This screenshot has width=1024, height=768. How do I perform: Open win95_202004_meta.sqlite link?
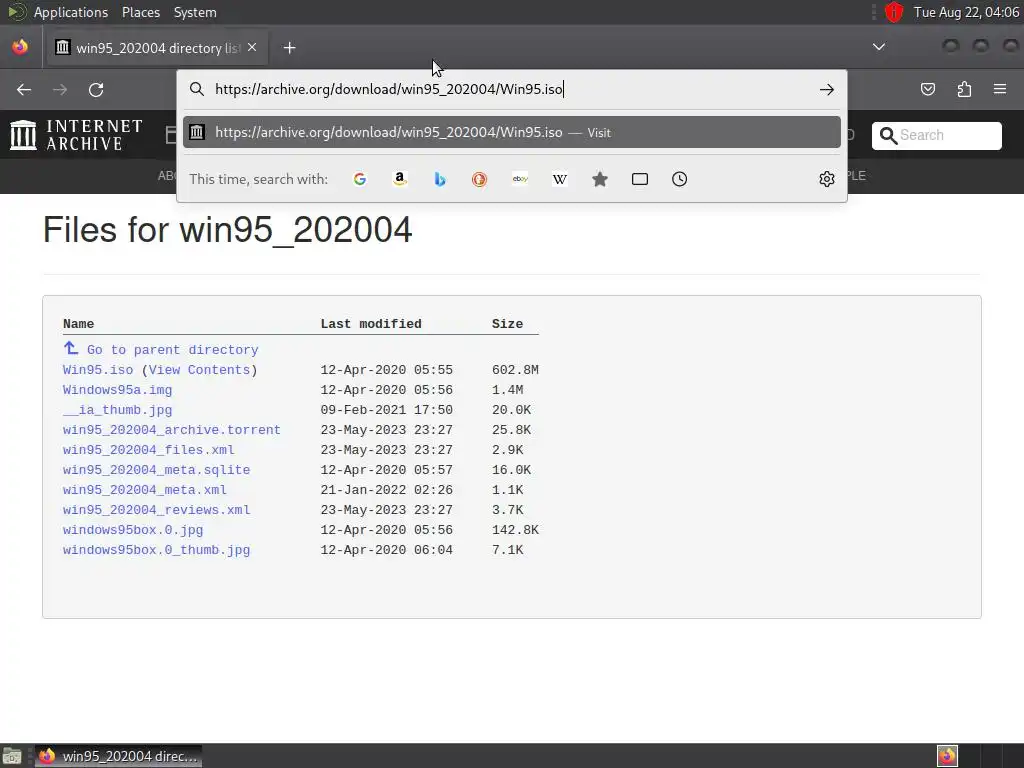coord(156,470)
